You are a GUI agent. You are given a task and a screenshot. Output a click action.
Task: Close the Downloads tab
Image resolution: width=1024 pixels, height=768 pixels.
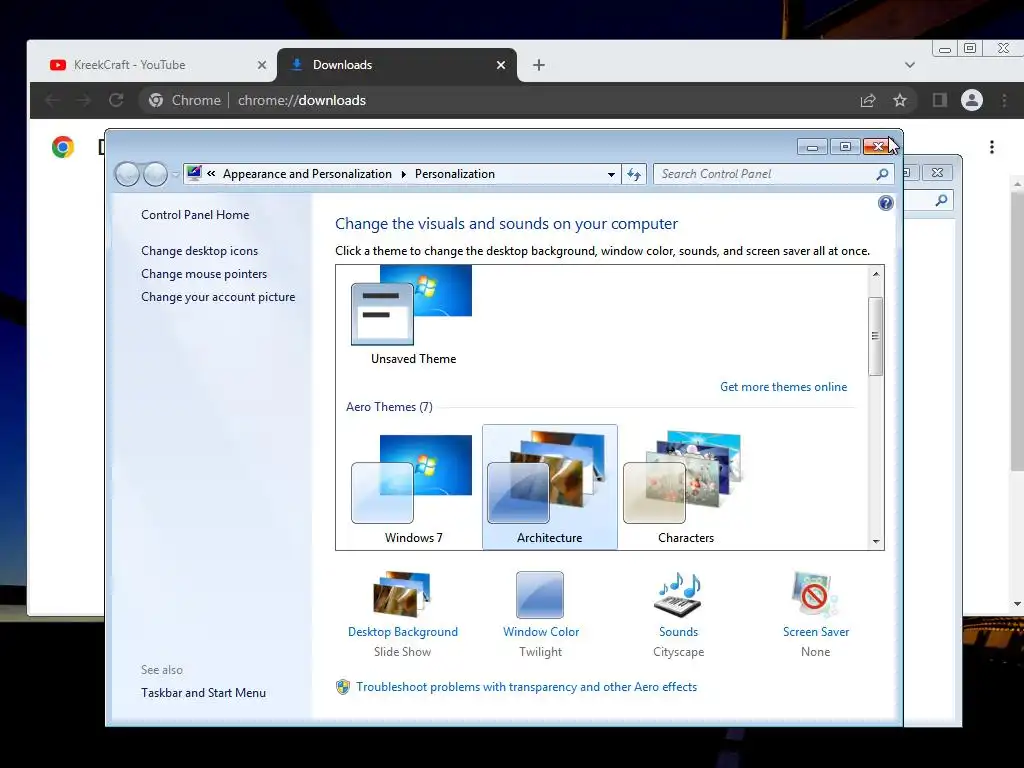click(501, 65)
